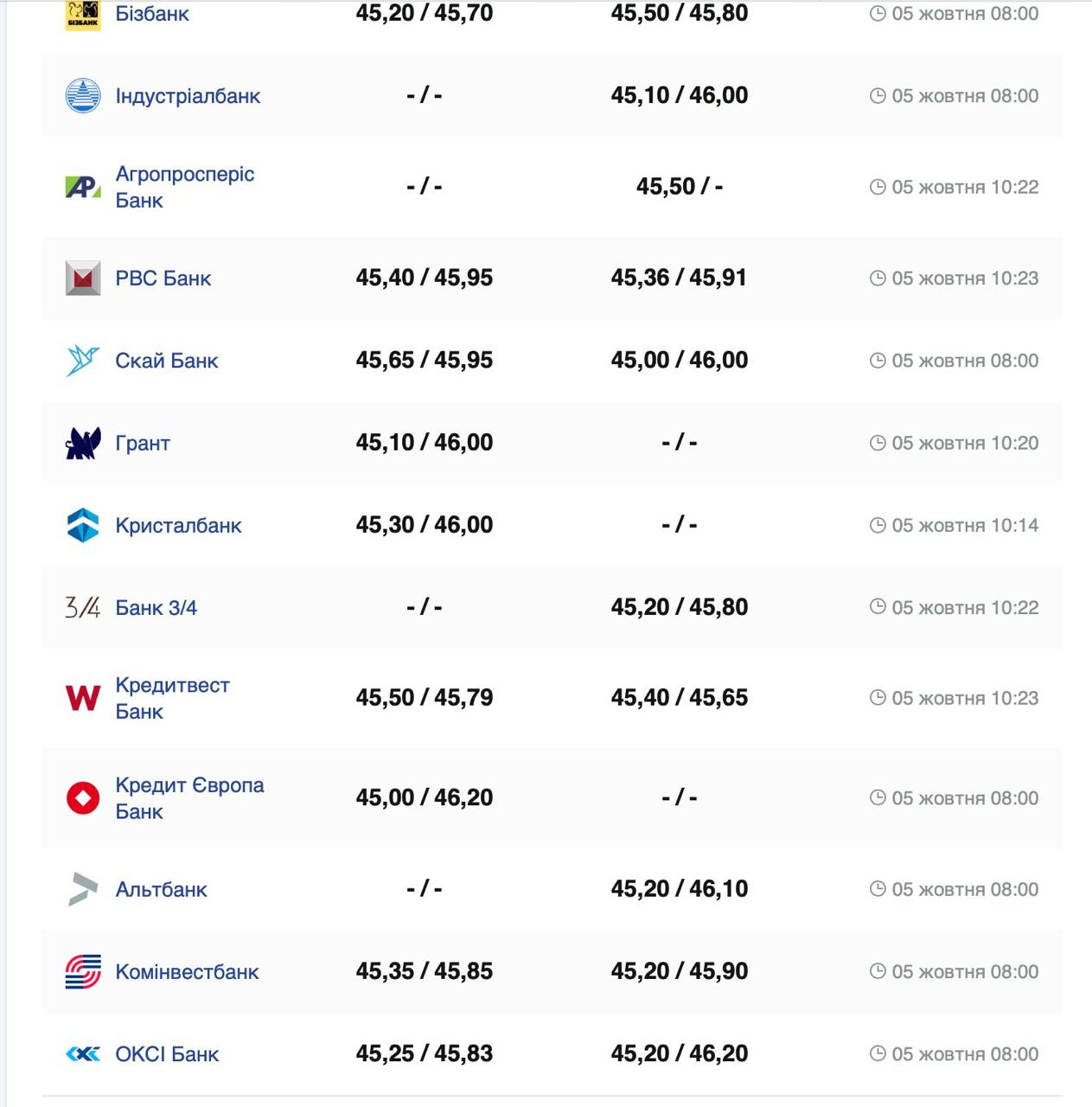Click the РВС Банк envelope logo
The width and height of the screenshot is (1092, 1107).
pos(83,278)
